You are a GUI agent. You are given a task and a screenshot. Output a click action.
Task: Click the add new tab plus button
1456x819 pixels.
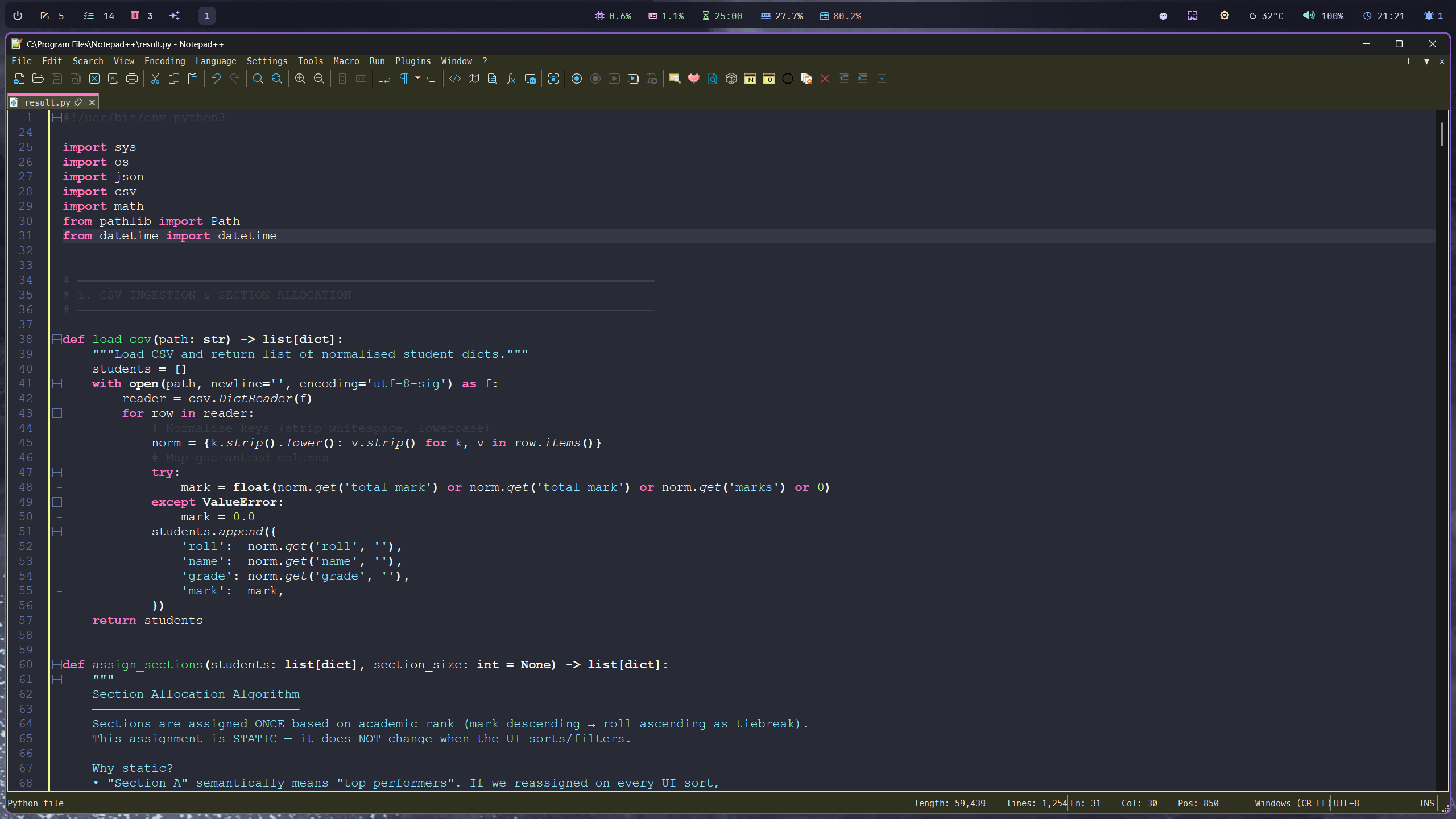click(1408, 61)
